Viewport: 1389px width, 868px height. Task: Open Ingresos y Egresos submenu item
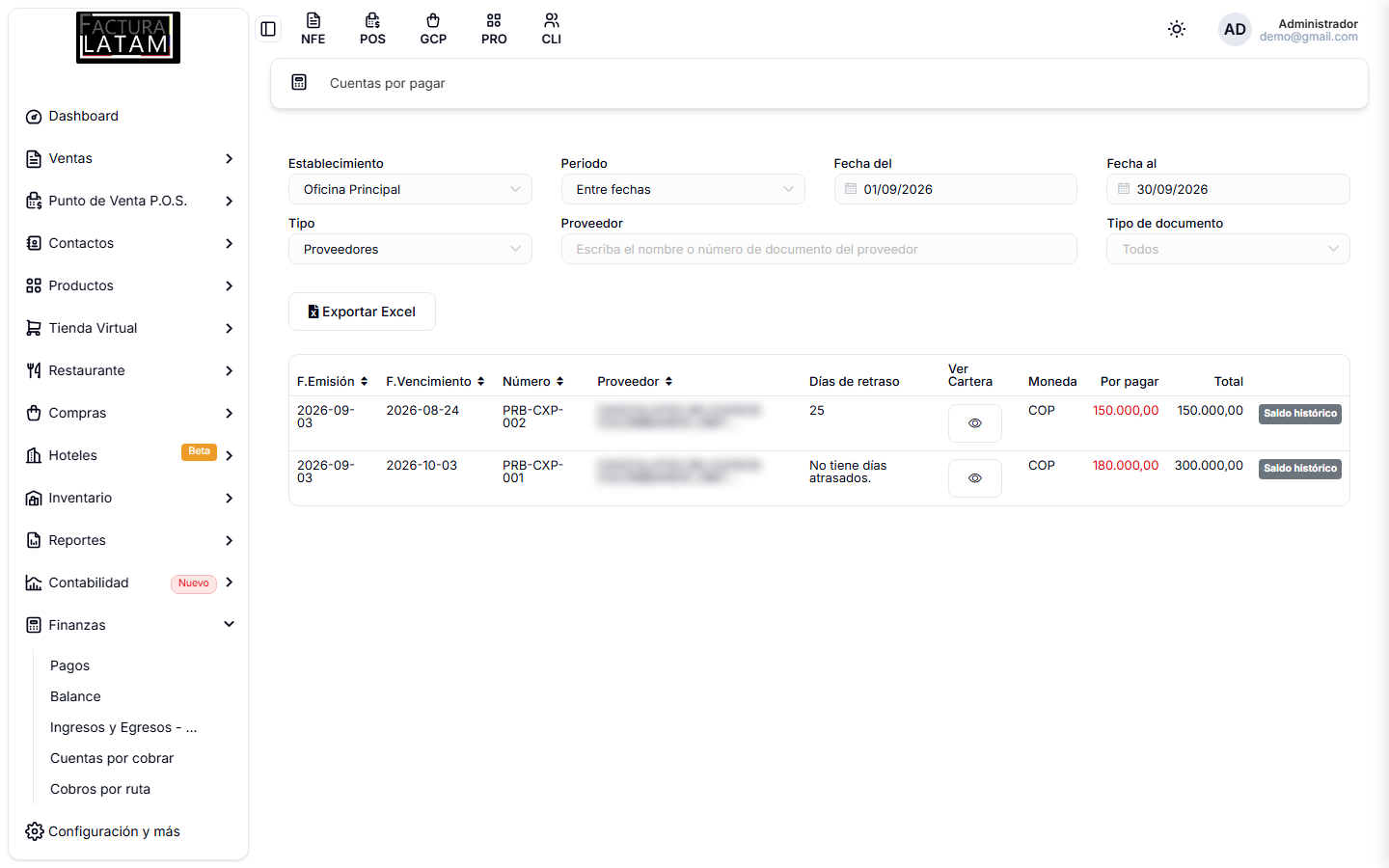(x=123, y=727)
